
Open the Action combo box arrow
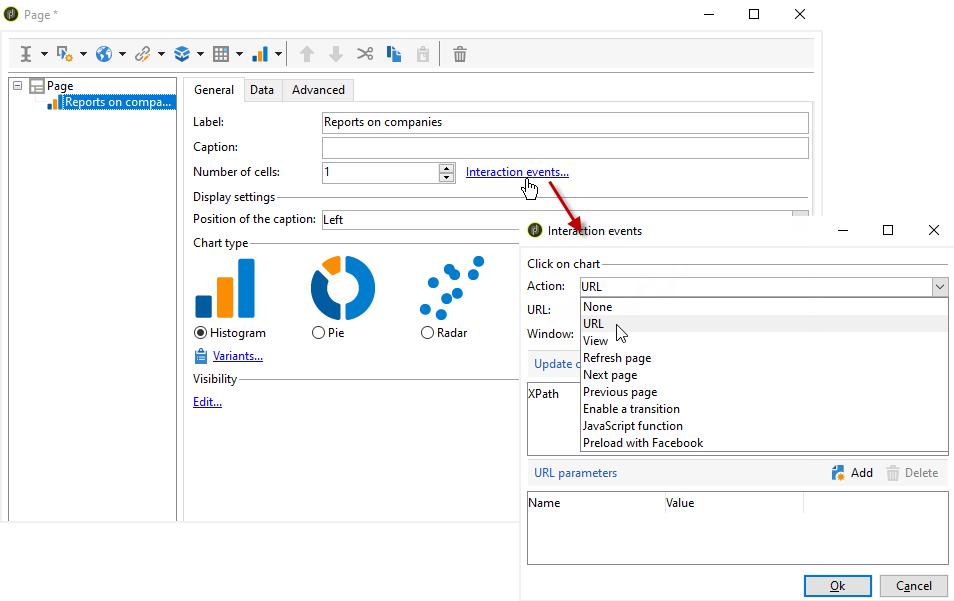pos(940,287)
